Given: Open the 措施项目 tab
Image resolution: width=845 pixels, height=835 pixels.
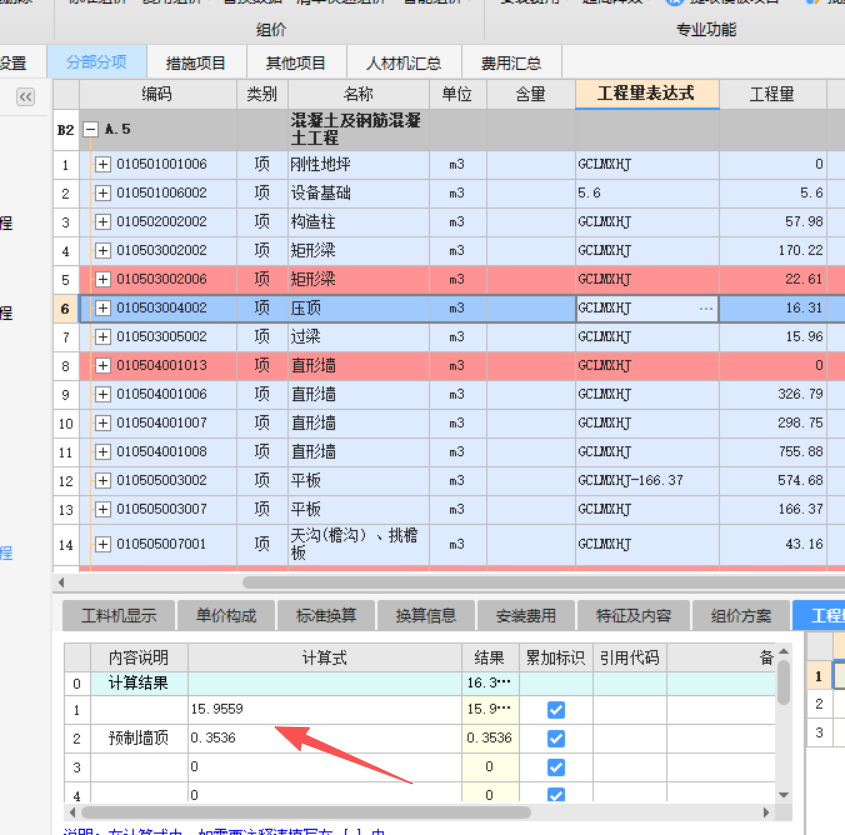Looking at the screenshot, I should pos(196,63).
